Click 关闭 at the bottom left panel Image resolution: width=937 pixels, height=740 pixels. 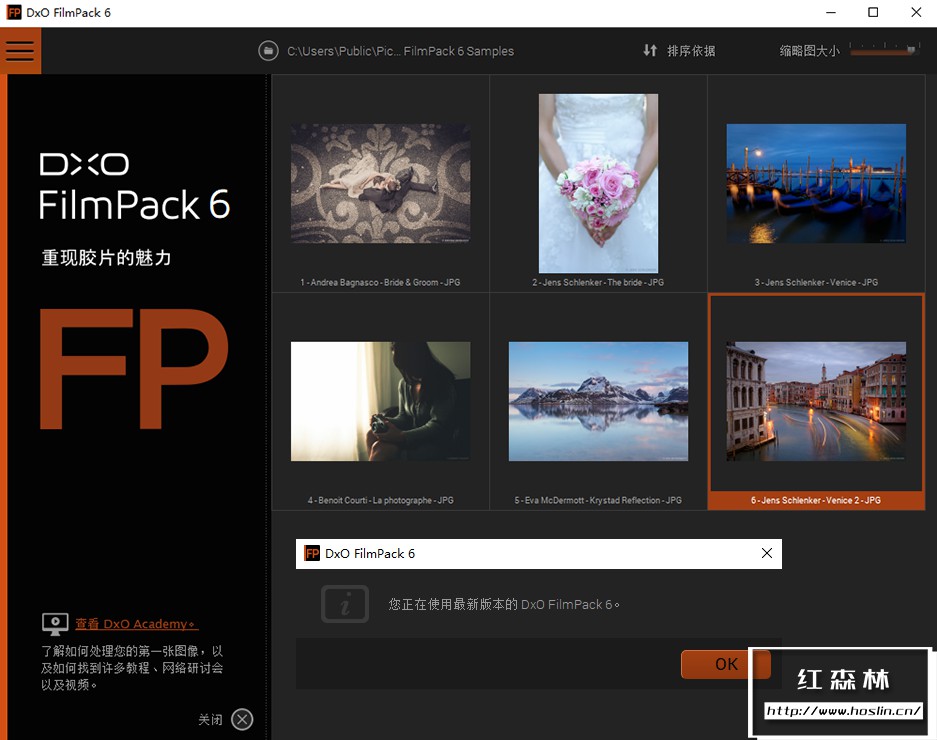tap(211, 719)
